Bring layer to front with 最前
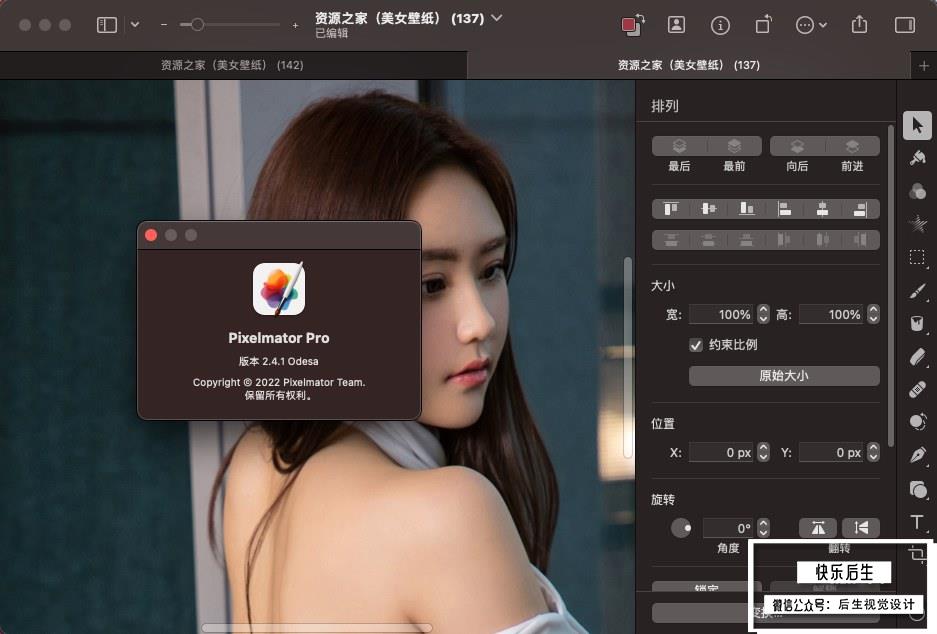 734,146
